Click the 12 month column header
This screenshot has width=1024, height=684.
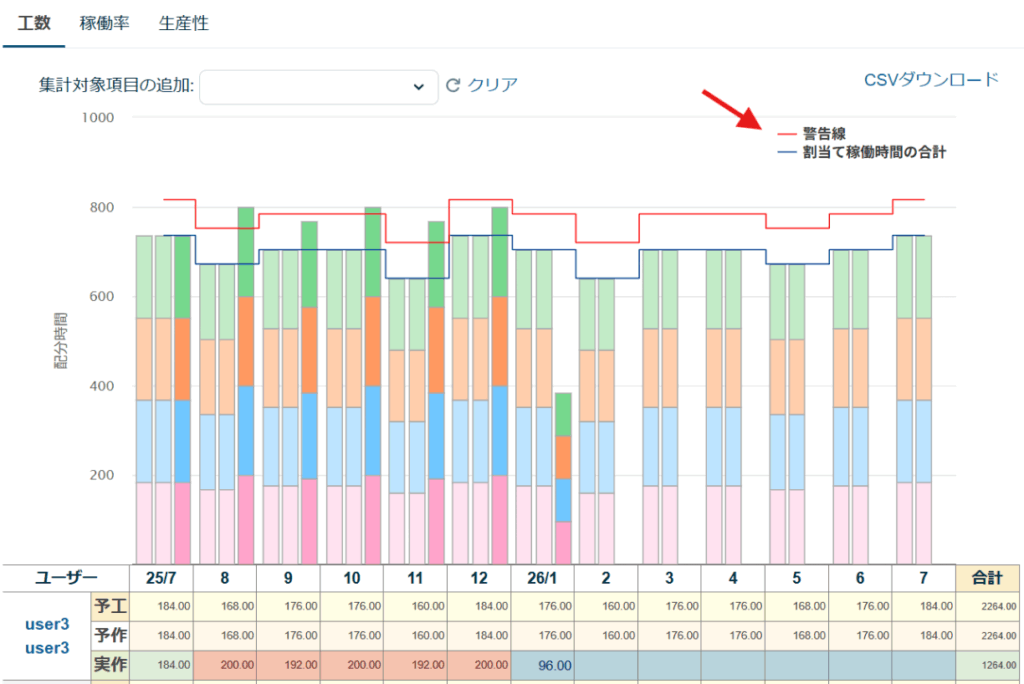pyautogui.click(x=478, y=578)
